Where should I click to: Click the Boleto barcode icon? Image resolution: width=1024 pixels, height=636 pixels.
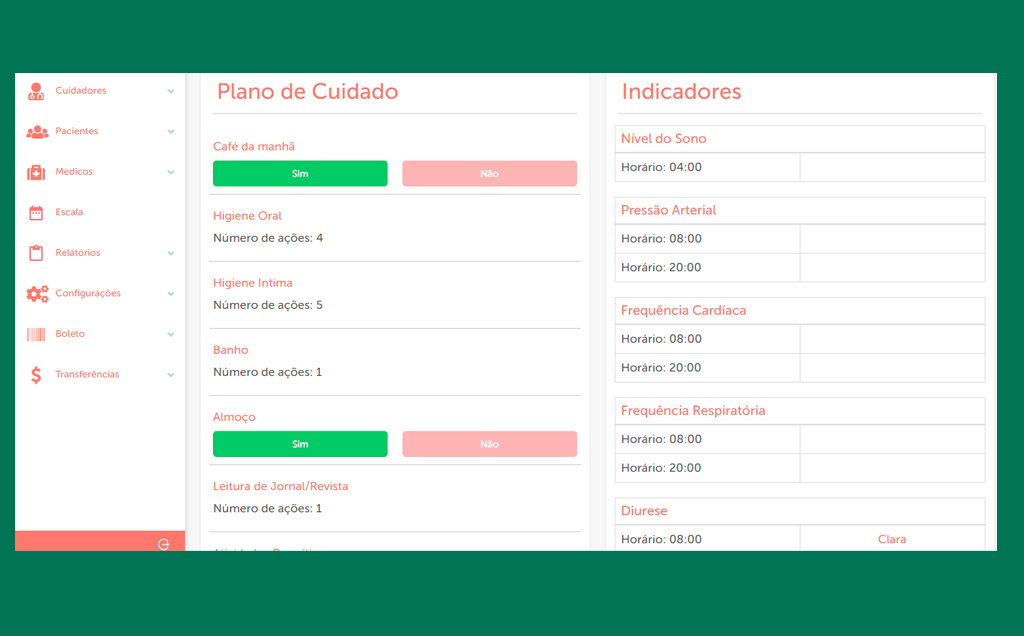[x=36, y=334]
